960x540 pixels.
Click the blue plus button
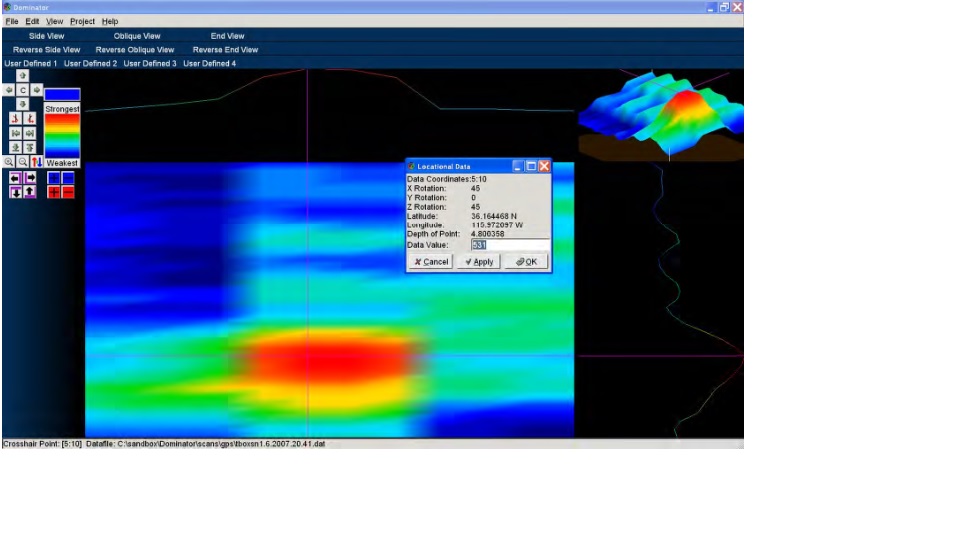(x=55, y=178)
